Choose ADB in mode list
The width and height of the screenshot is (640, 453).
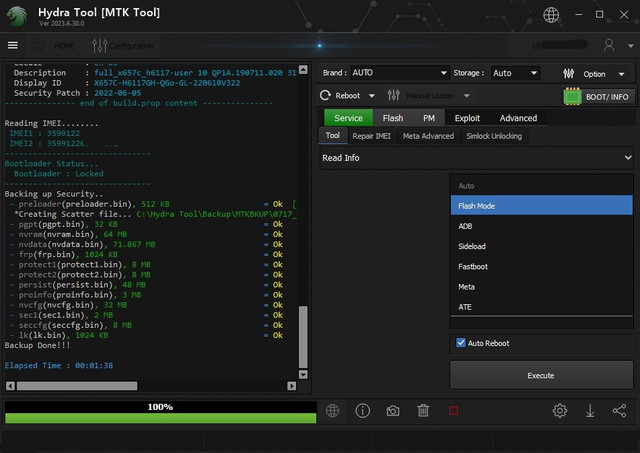[x=542, y=226]
